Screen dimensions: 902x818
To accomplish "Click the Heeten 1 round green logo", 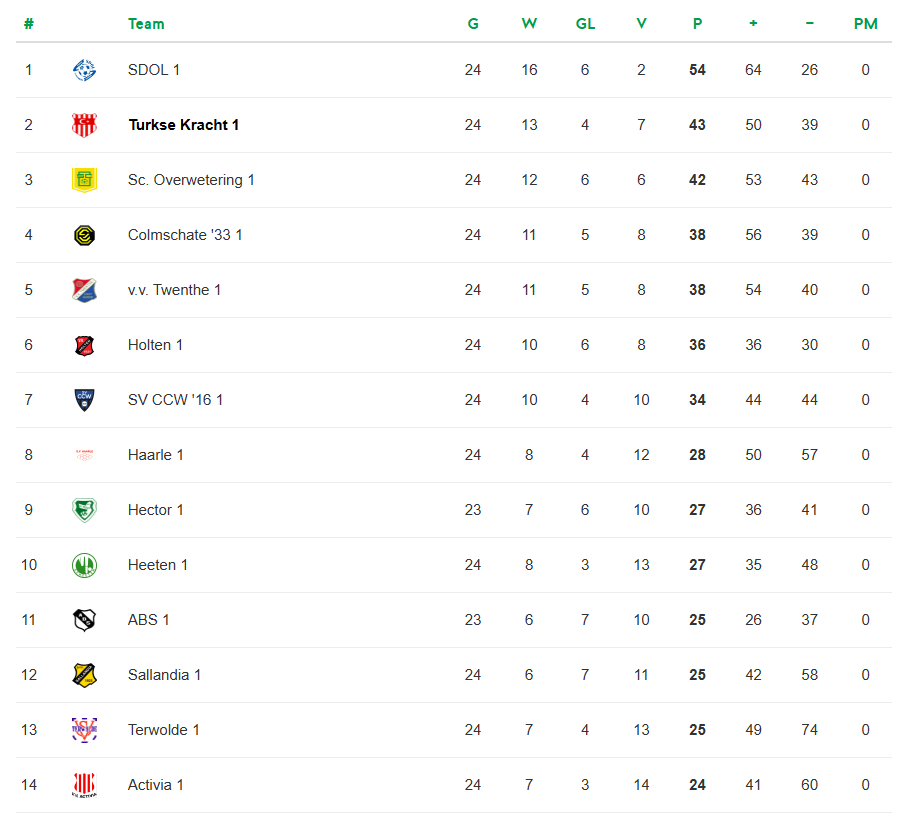I will 85,565.
